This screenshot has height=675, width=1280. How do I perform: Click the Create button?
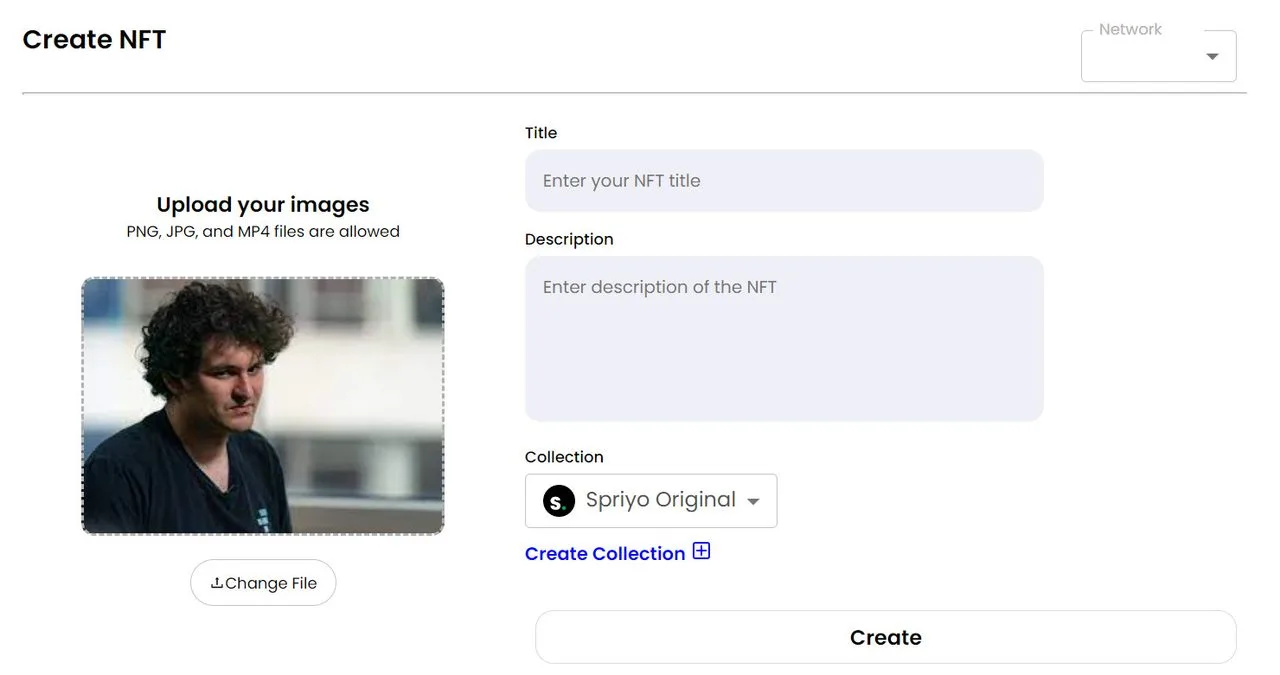pyautogui.click(x=886, y=637)
